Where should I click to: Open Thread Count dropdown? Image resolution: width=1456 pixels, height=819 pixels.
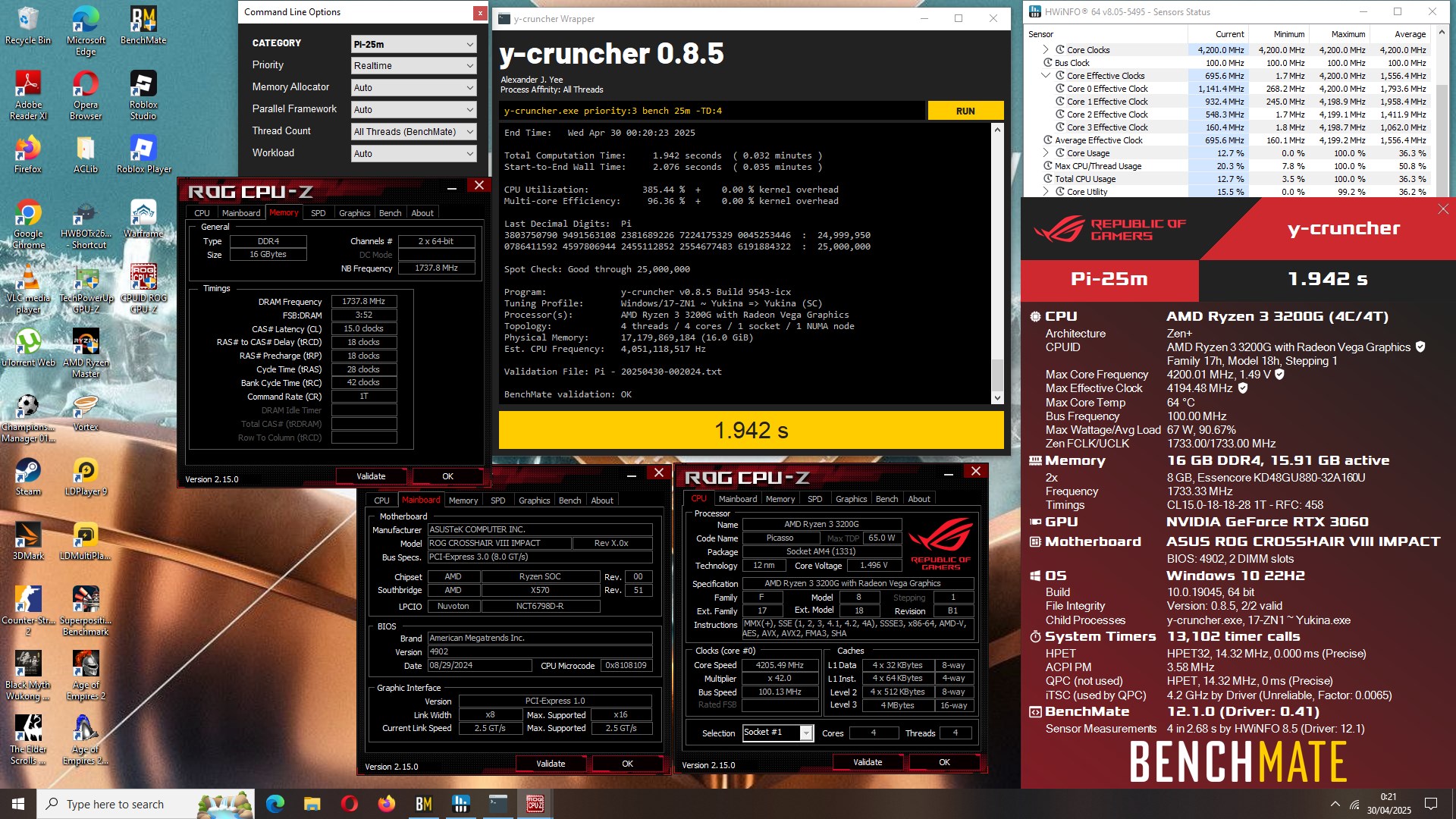[414, 132]
